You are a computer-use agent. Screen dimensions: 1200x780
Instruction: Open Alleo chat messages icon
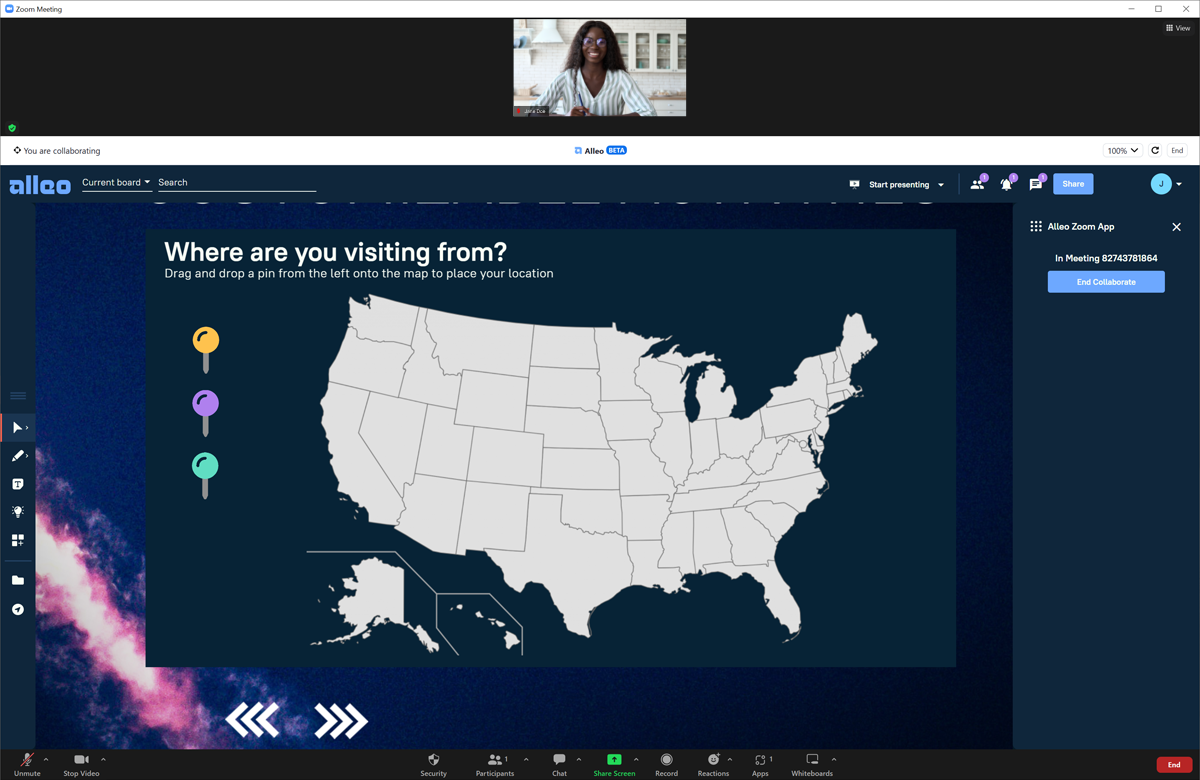tap(1036, 184)
